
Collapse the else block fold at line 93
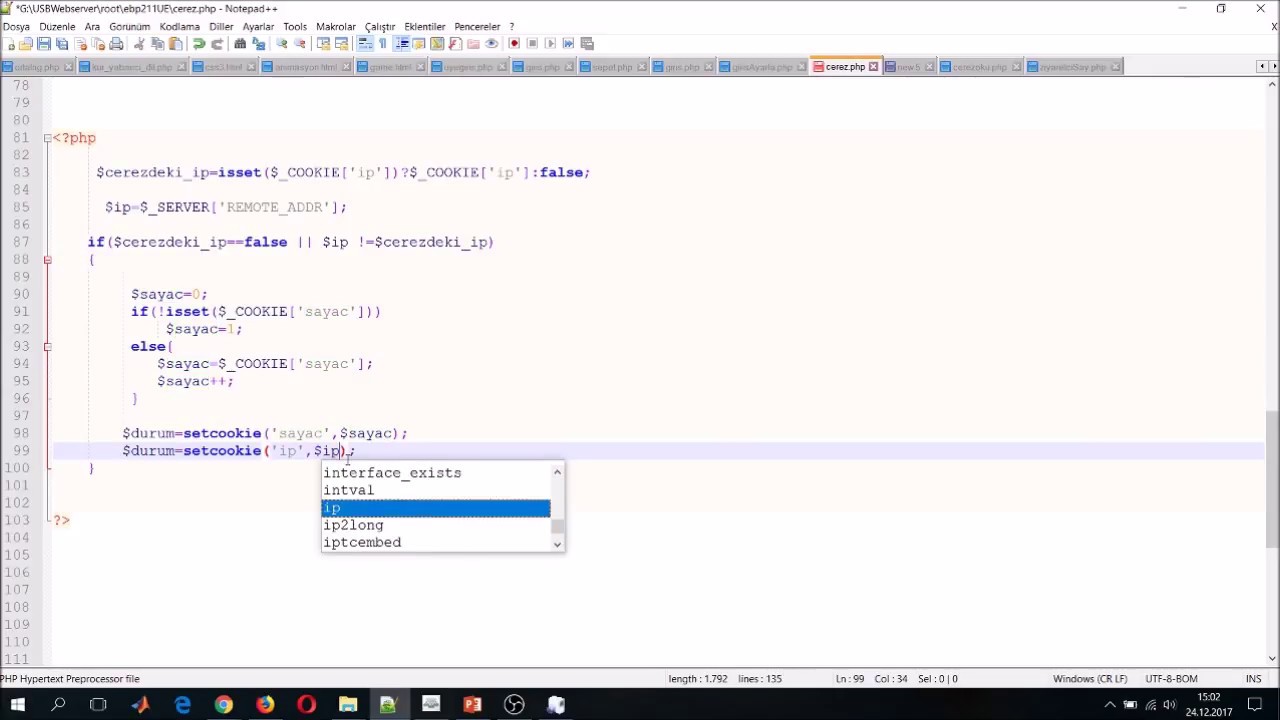(47, 346)
